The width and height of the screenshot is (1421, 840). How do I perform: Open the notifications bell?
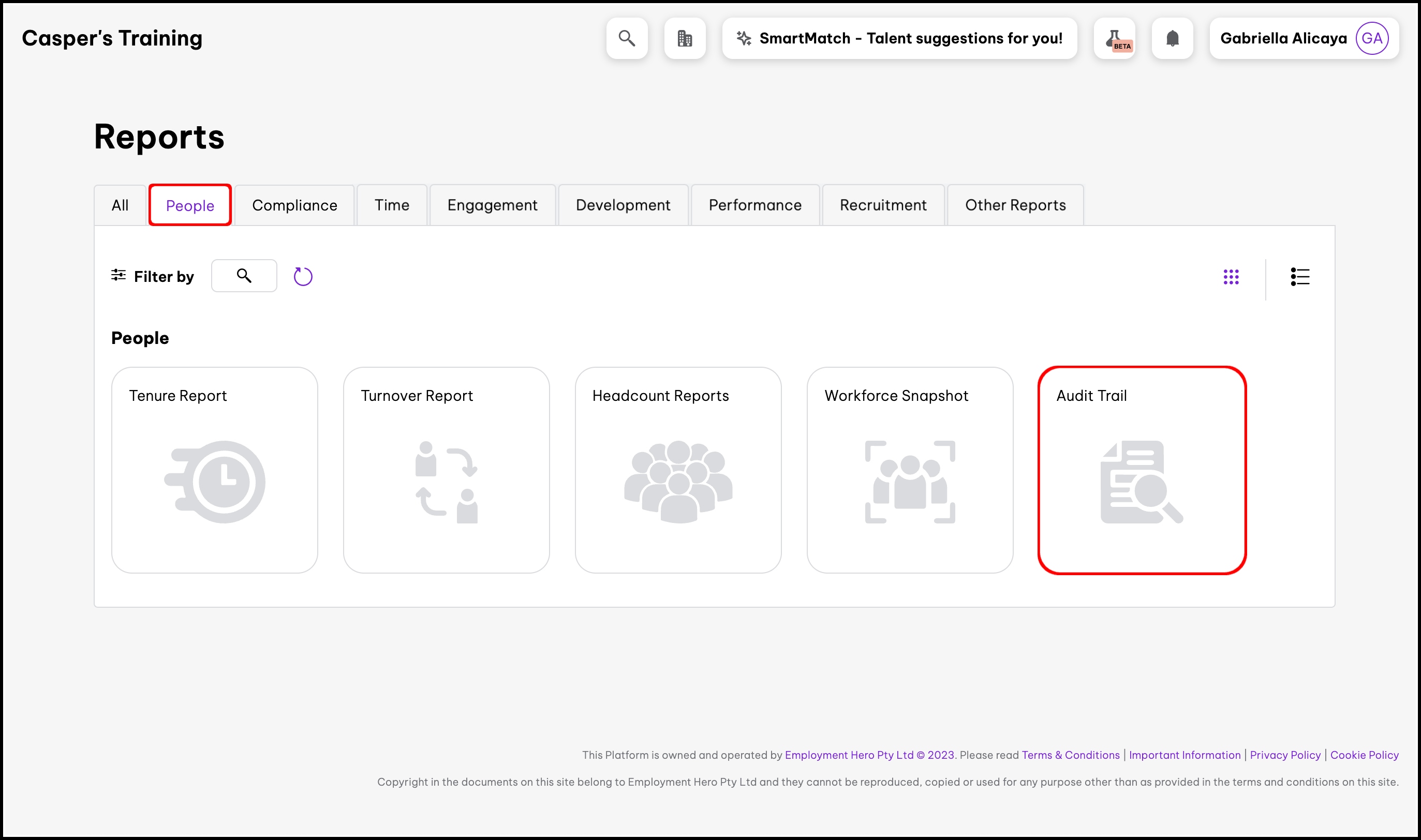1172,38
